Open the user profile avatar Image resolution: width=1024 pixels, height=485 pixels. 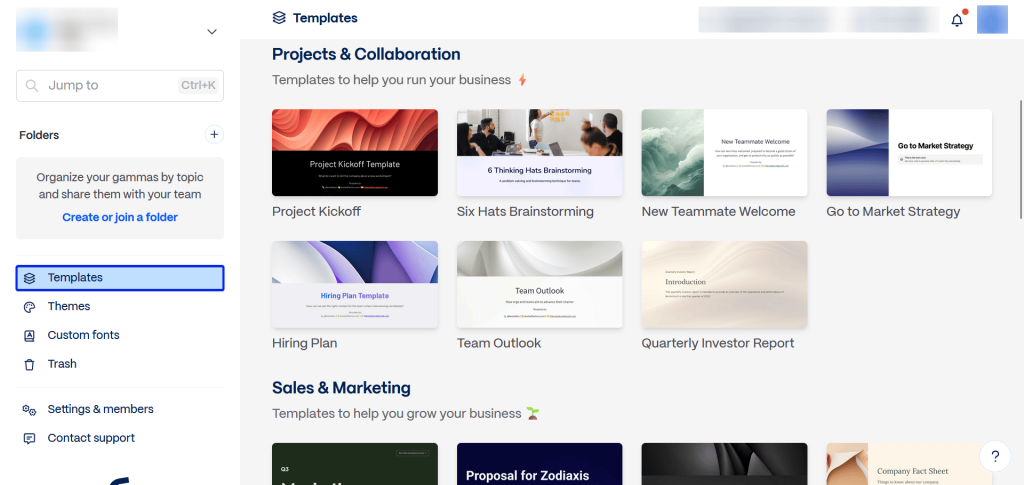pos(991,20)
